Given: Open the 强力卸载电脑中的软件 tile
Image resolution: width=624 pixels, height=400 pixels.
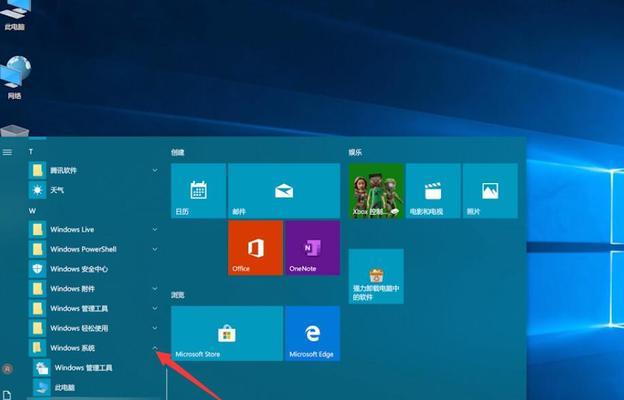Looking at the screenshot, I should tap(376, 276).
